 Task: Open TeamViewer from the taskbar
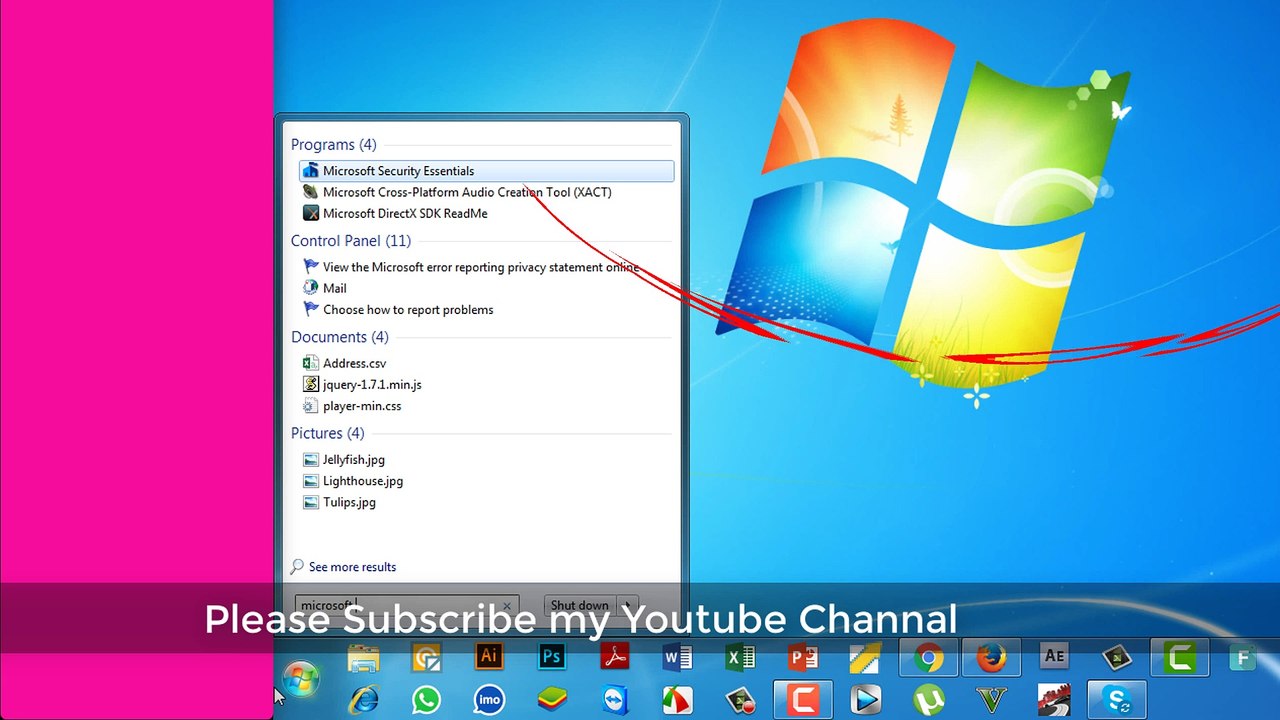616,700
